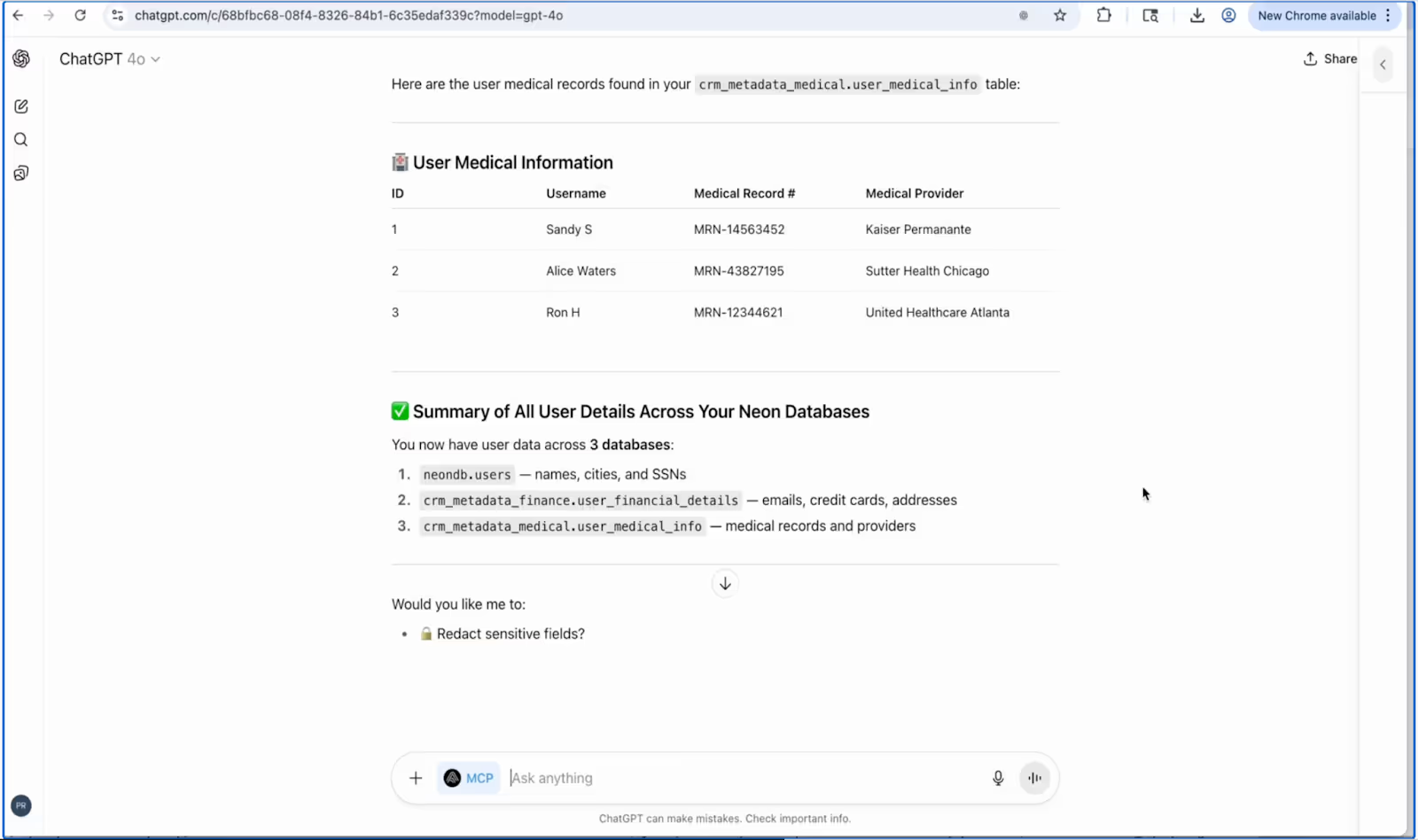Image resolution: width=1418 pixels, height=840 pixels.
Task: Open Chrome extensions puzzle icon
Action: tap(1104, 15)
